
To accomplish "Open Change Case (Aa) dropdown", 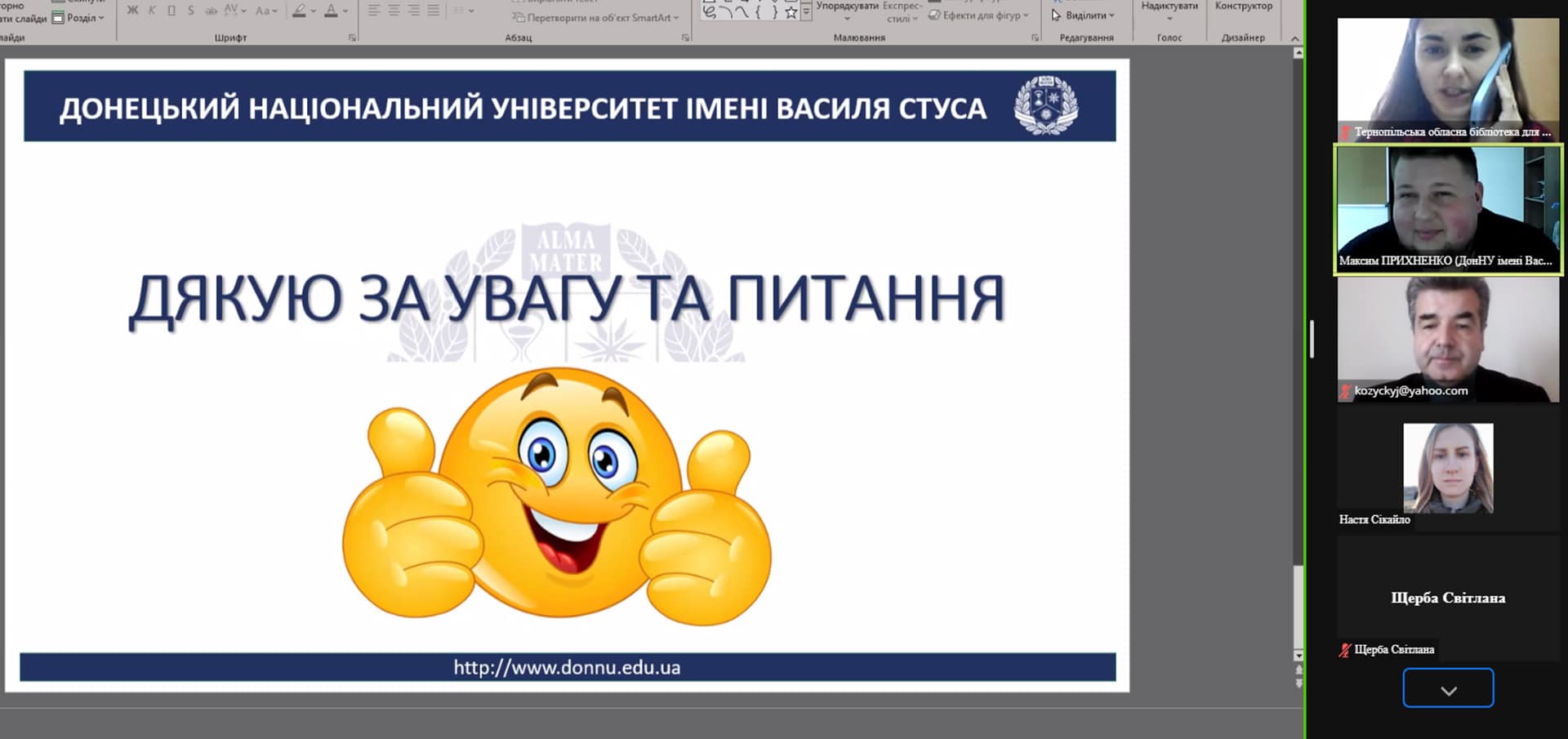I will pos(266,11).
